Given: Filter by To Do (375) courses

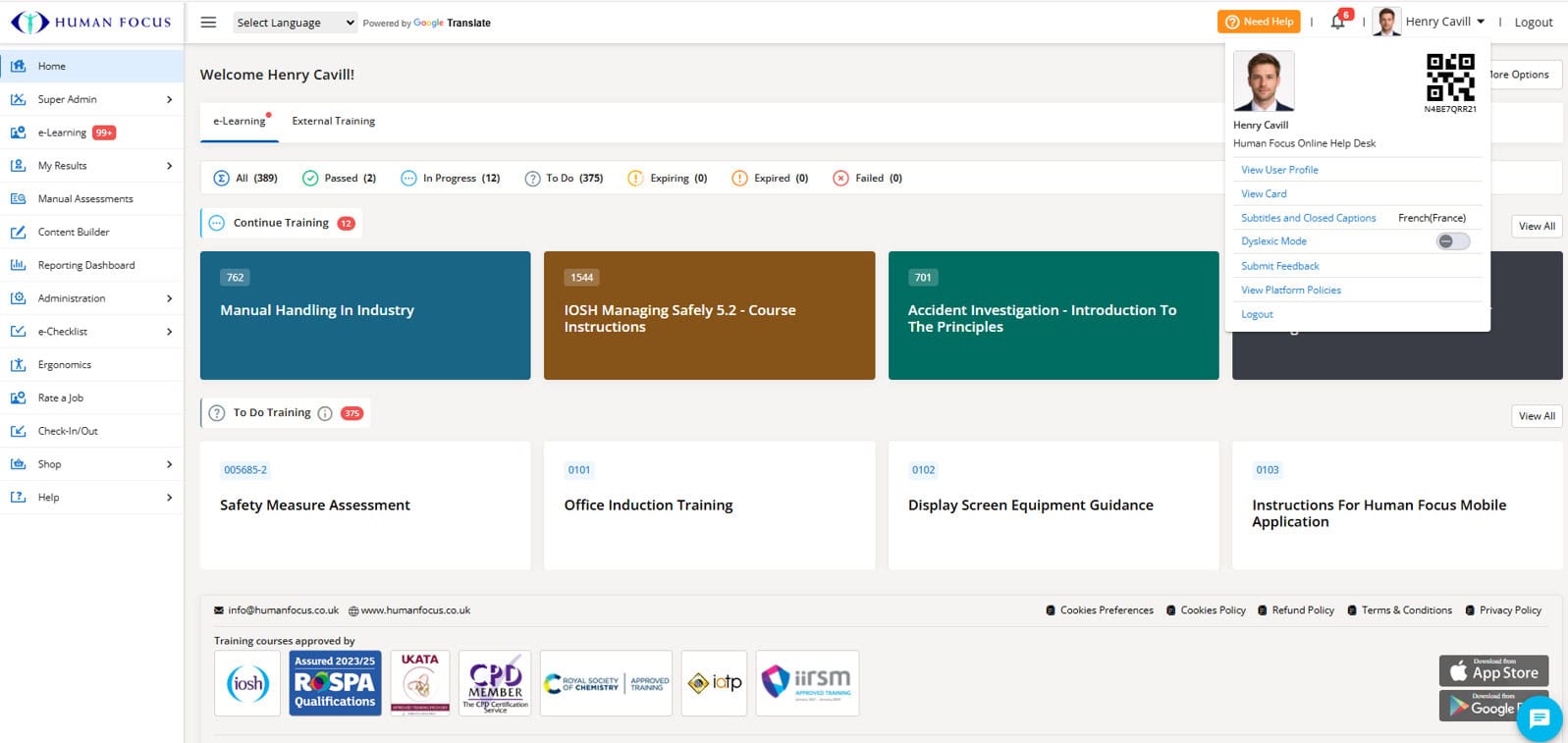Looking at the screenshot, I should [x=564, y=178].
